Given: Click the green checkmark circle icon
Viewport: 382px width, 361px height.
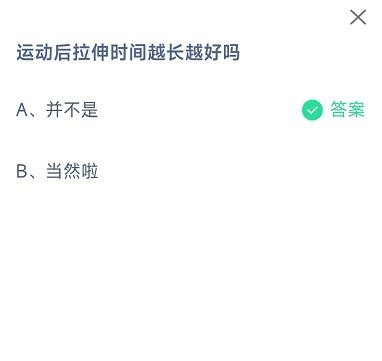Looking at the screenshot, I should pyautogui.click(x=312, y=110).
